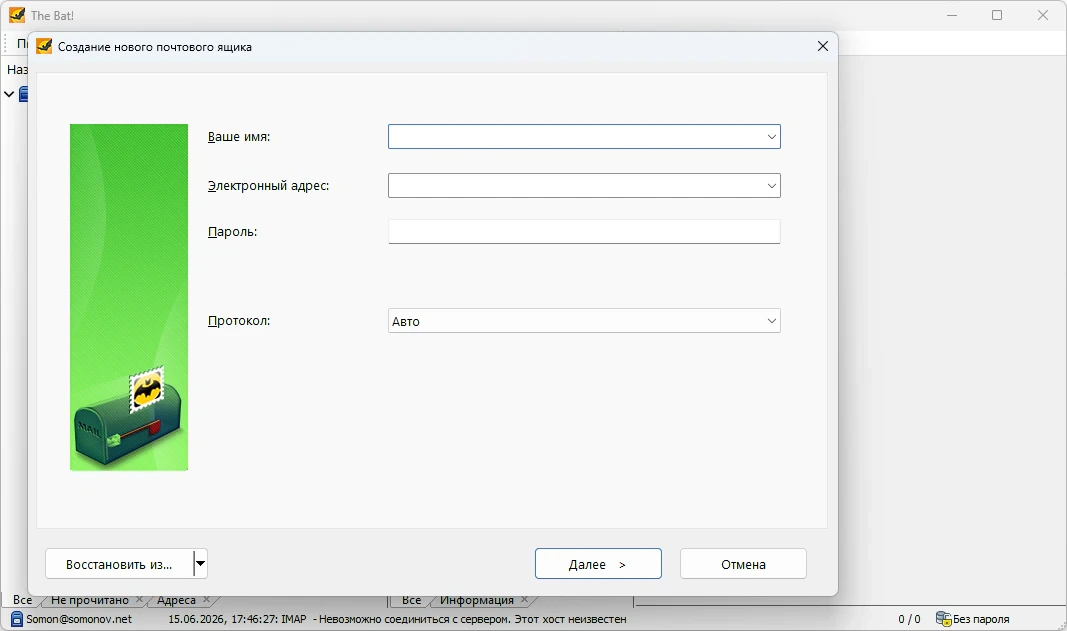This screenshot has width=1067, height=631.
Task: Open the 'Ваше имя' dropdown list
Action: [x=772, y=137]
